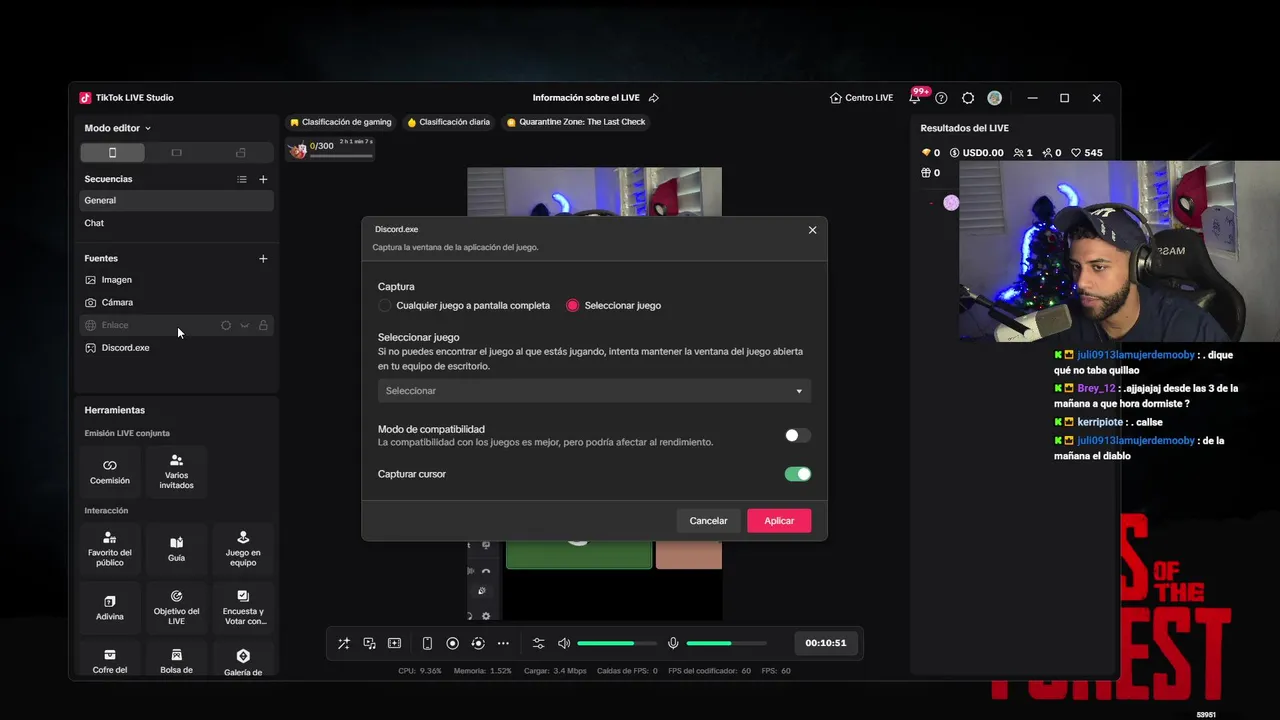Viewport: 1280px width, 720px height.
Task: Open the 'Clasificación de gaming' chip
Action: [340, 122]
